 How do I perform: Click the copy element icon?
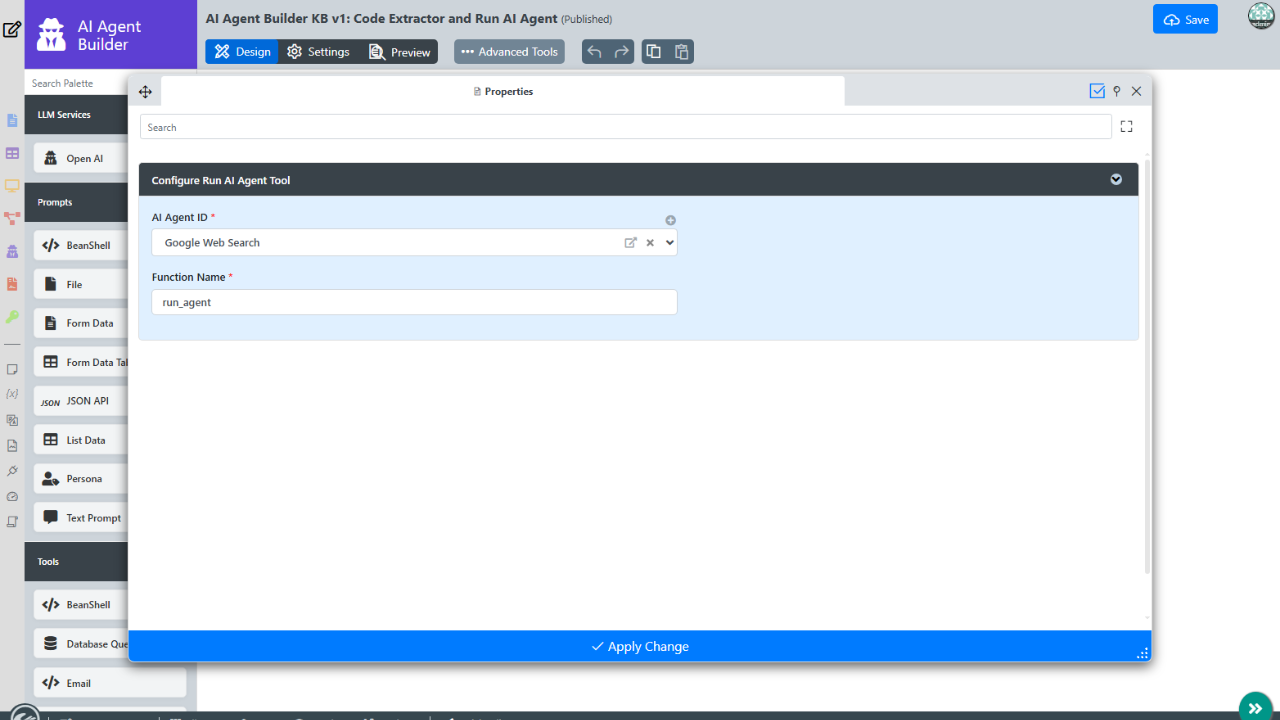point(654,52)
